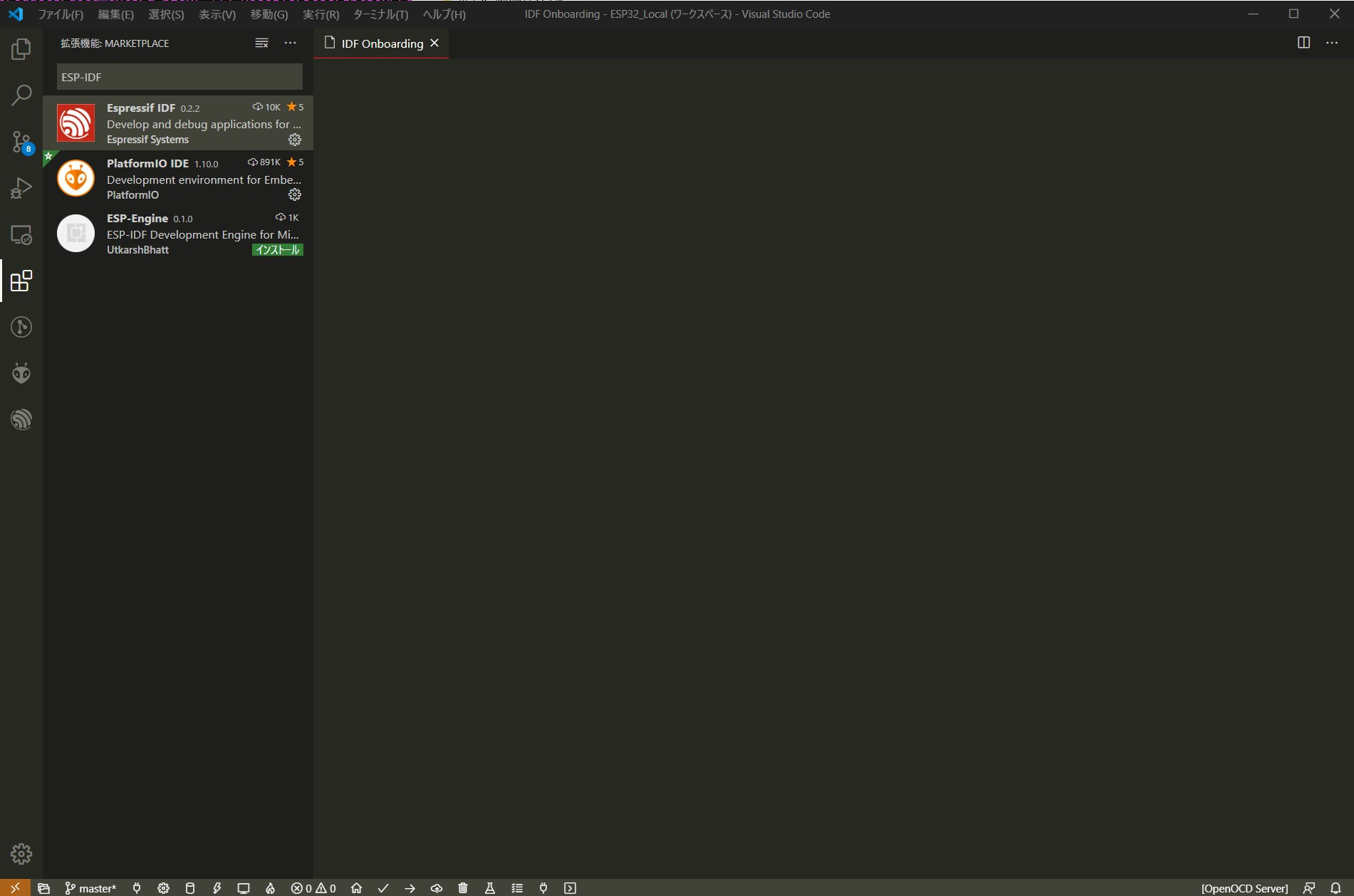This screenshot has width=1354, height=896.
Task: Click PlatformIO serial monitor plug icon
Action: click(x=543, y=888)
